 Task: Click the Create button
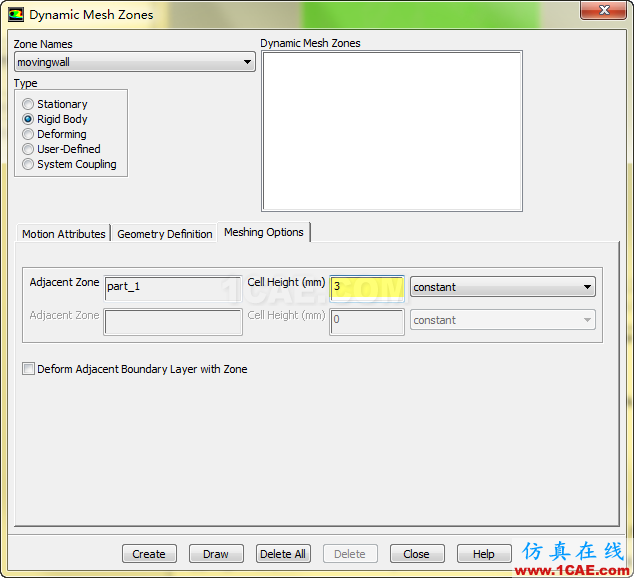coord(149,554)
